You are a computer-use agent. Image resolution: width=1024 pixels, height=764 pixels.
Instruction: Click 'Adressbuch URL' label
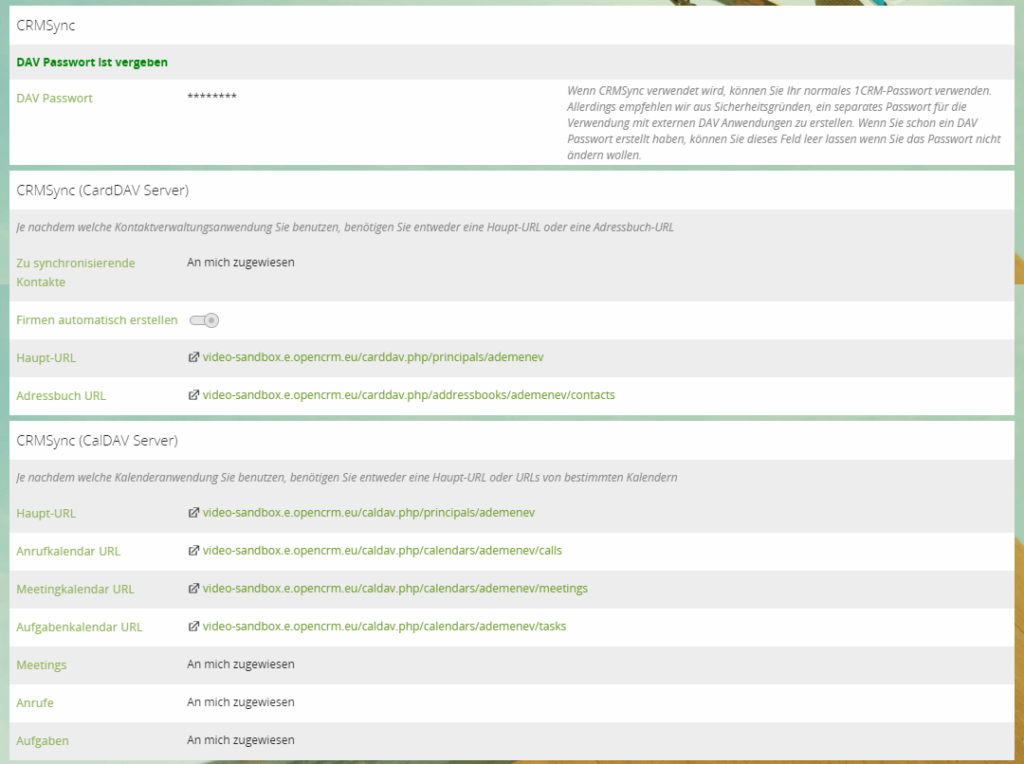pyautogui.click(x=61, y=396)
